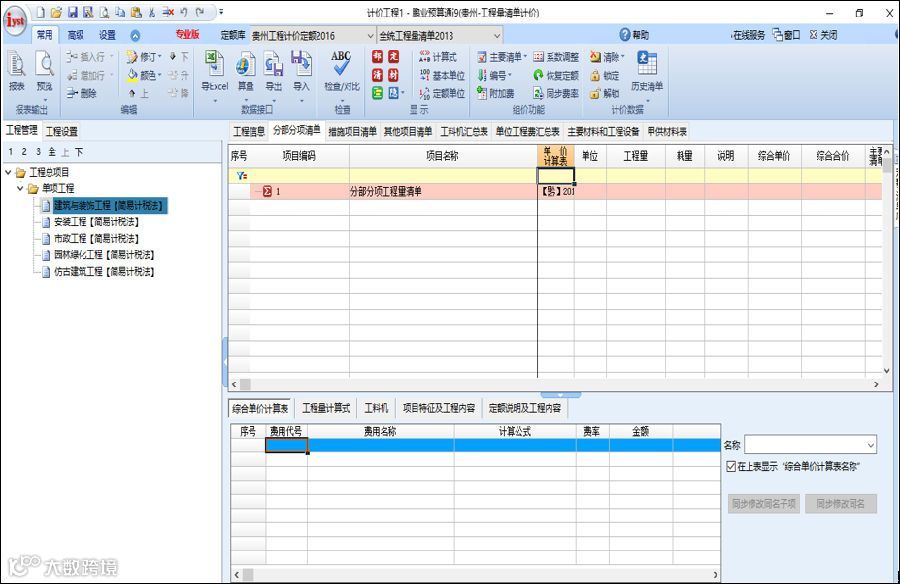Viewport: 900px width, 584px height.
Task: Click the 计算式 formula display icon
Action: 438,57
